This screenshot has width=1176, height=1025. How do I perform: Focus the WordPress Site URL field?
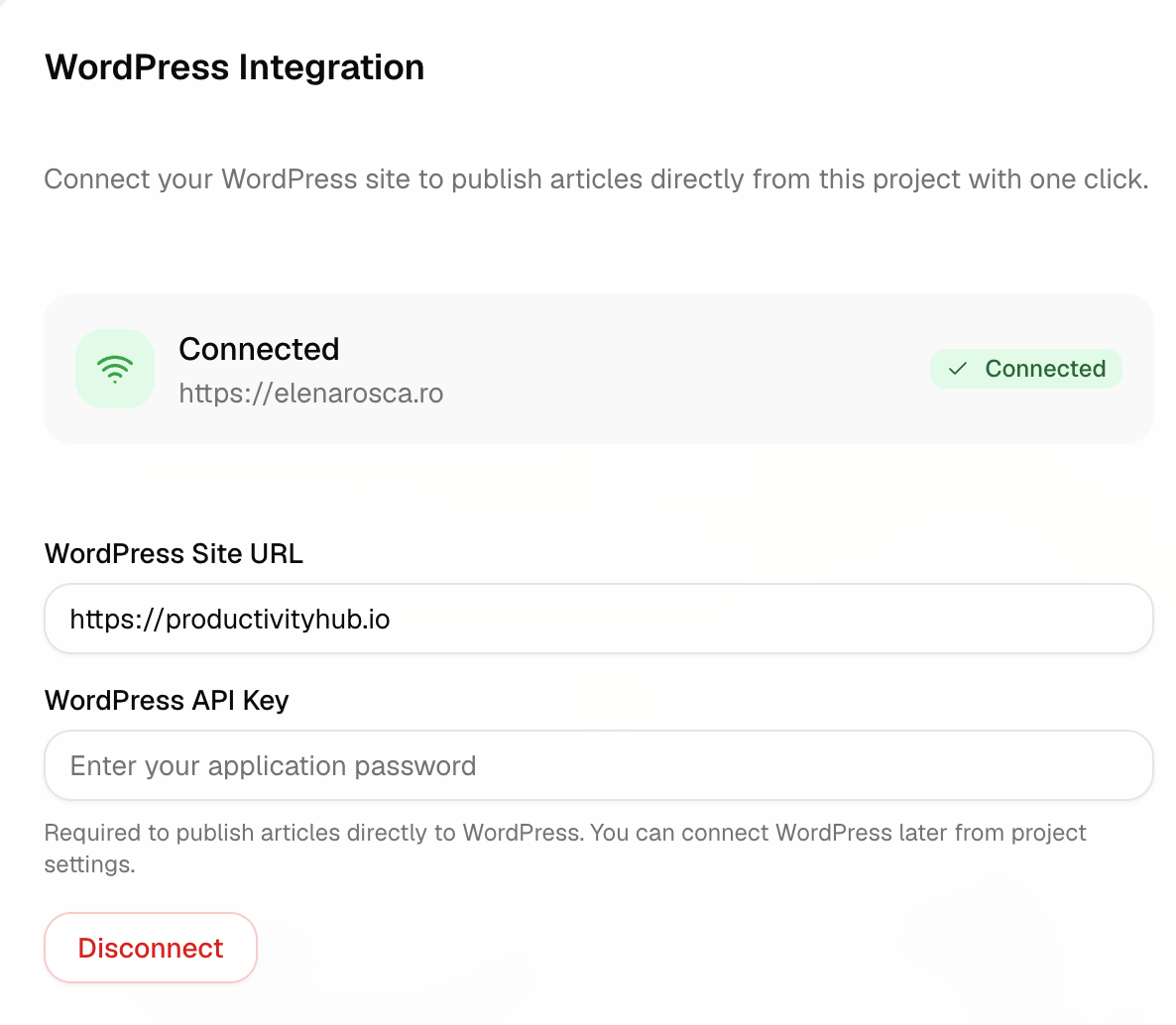[599, 619]
